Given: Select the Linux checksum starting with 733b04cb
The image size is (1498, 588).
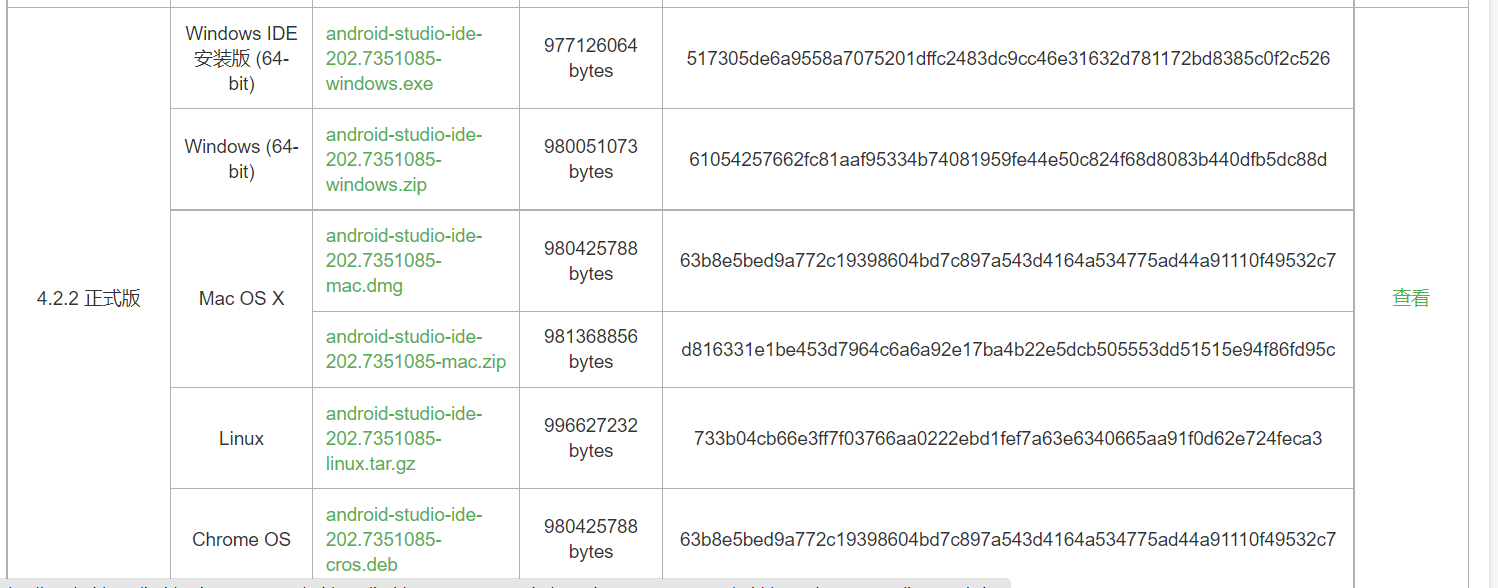Looking at the screenshot, I should [1008, 439].
